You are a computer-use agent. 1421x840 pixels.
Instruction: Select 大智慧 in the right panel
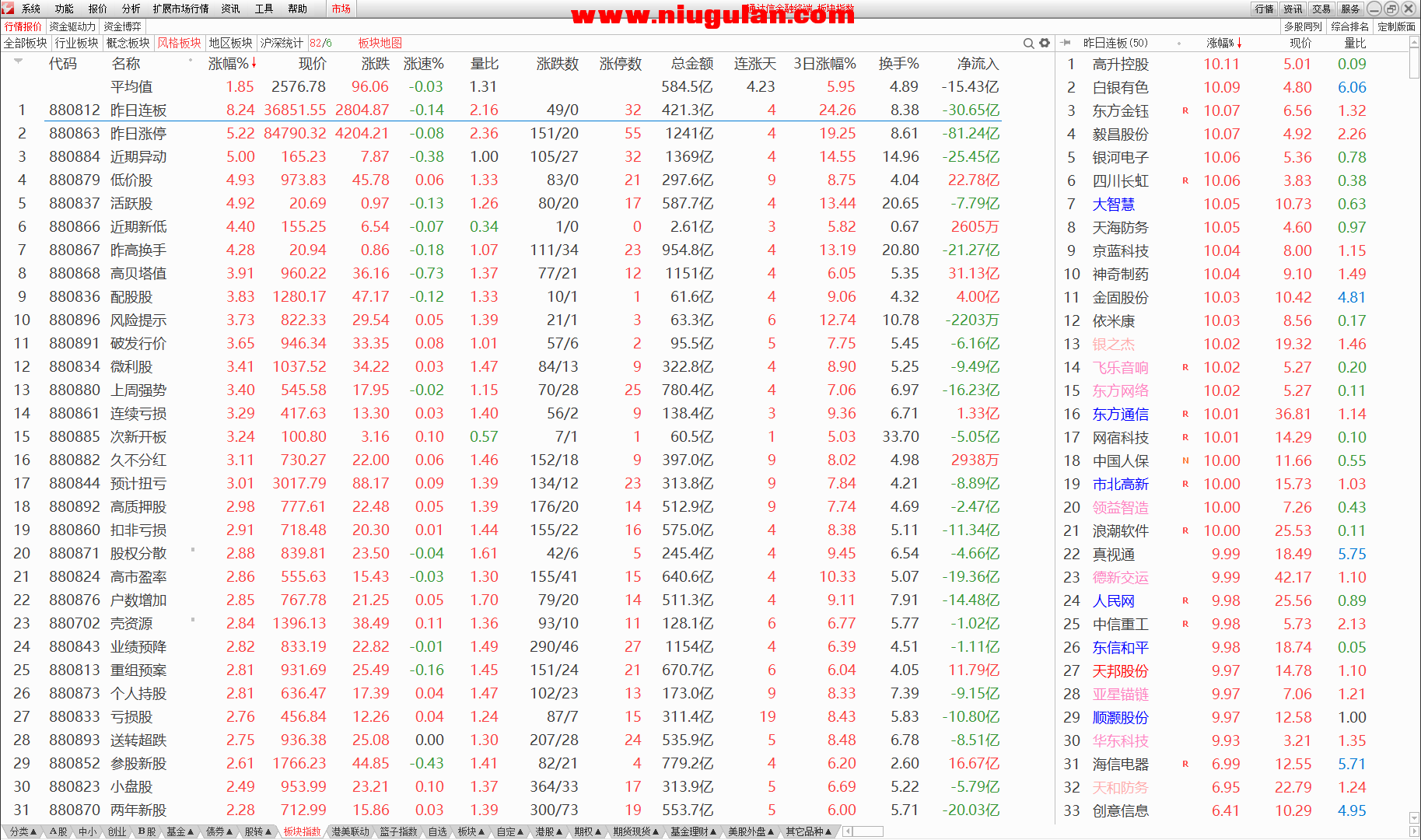click(x=1113, y=204)
